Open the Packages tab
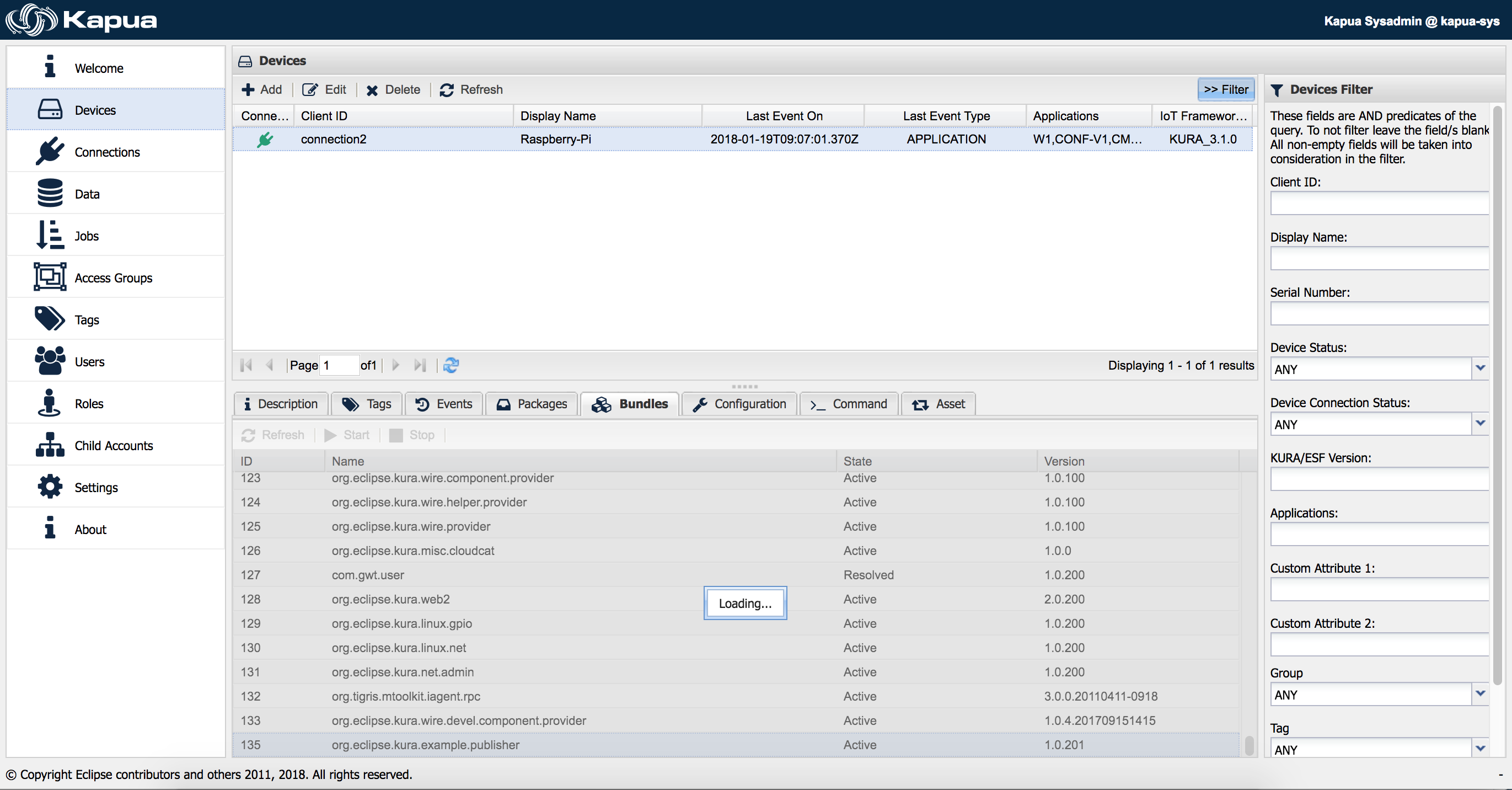The height and width of the screenshot is (790, 1512). [x=531, y=403]
